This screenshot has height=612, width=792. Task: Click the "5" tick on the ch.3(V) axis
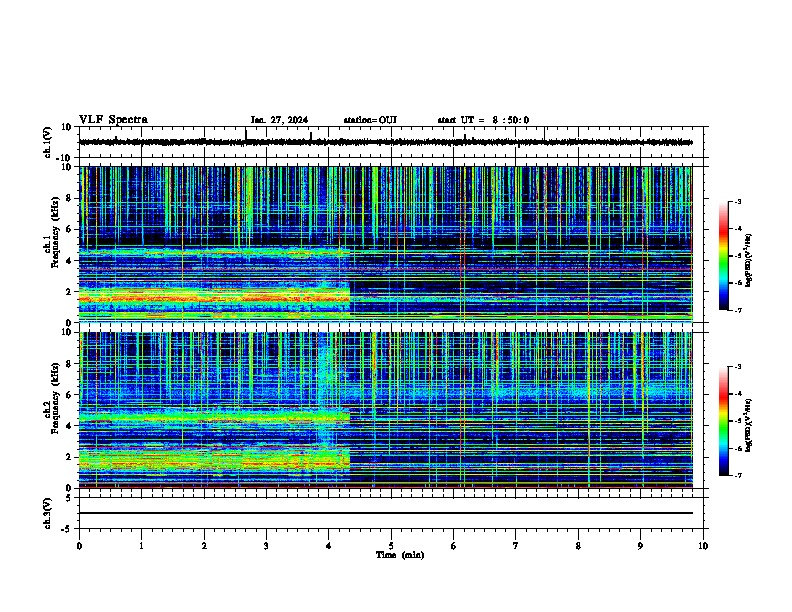(69, 498)
